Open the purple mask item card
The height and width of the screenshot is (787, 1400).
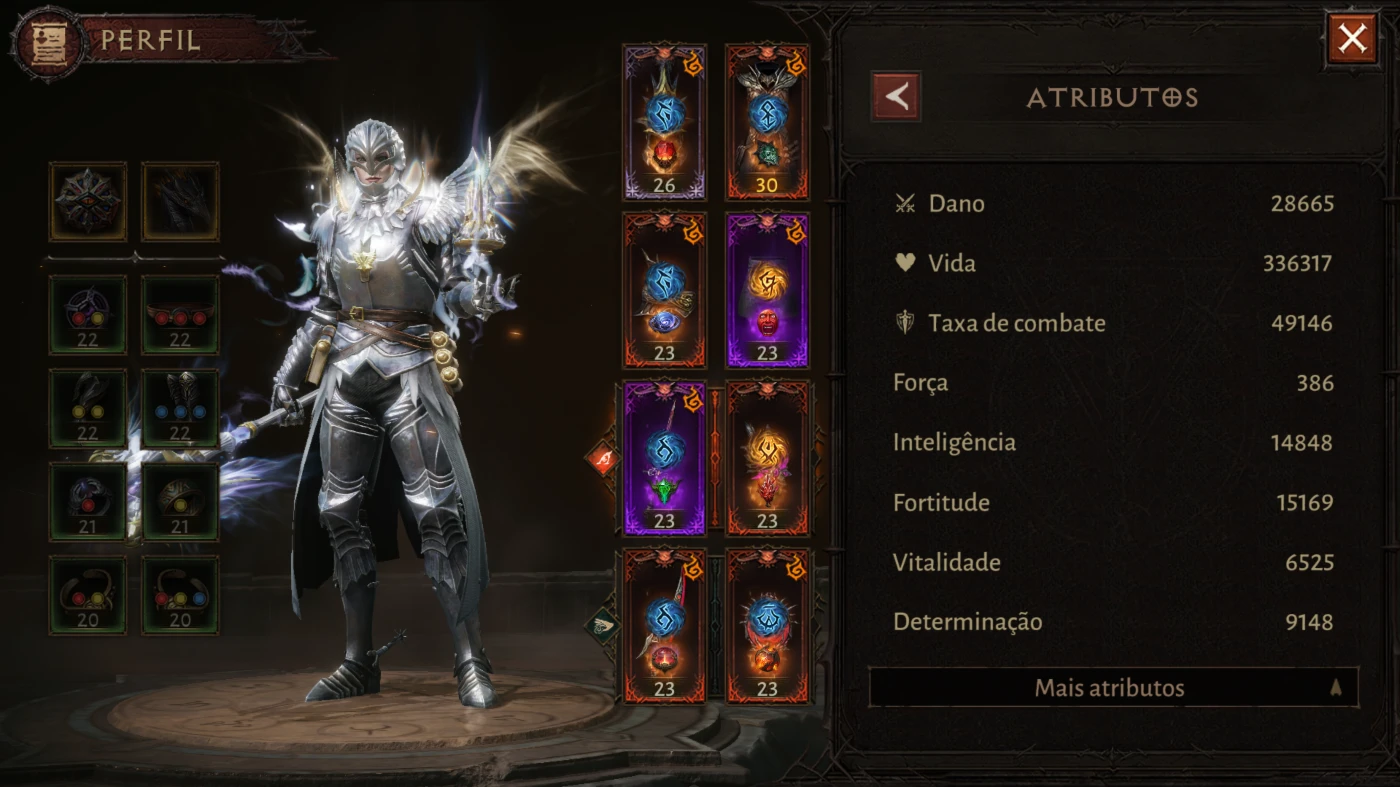[x=767, y=289]
